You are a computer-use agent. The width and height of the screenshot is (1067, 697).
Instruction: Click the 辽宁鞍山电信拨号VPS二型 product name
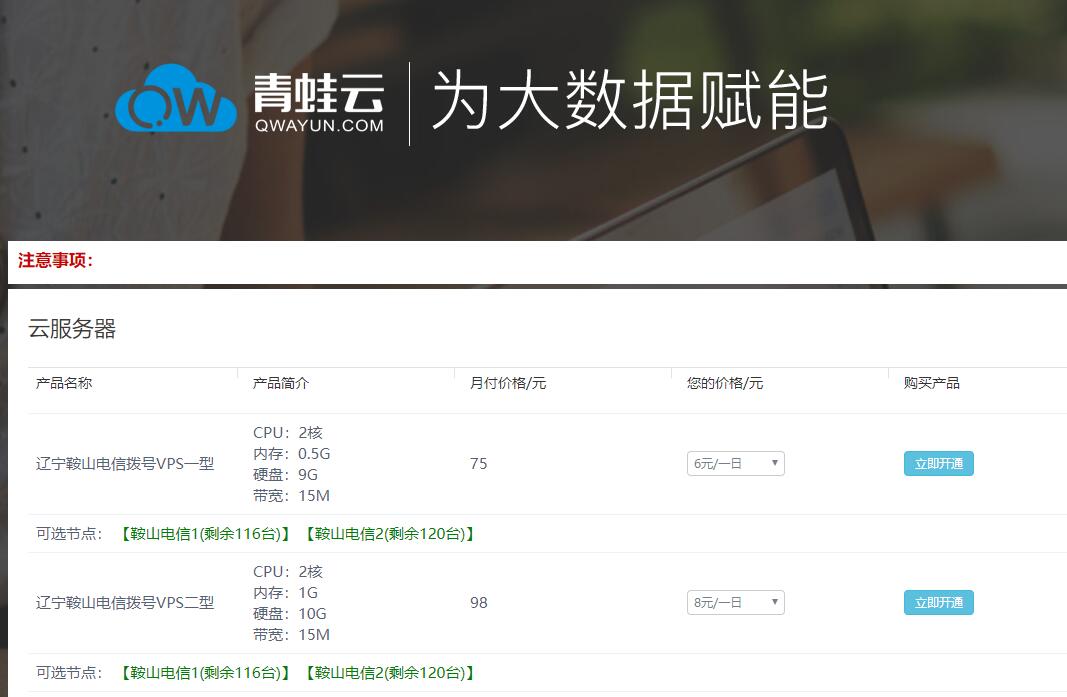123,602
